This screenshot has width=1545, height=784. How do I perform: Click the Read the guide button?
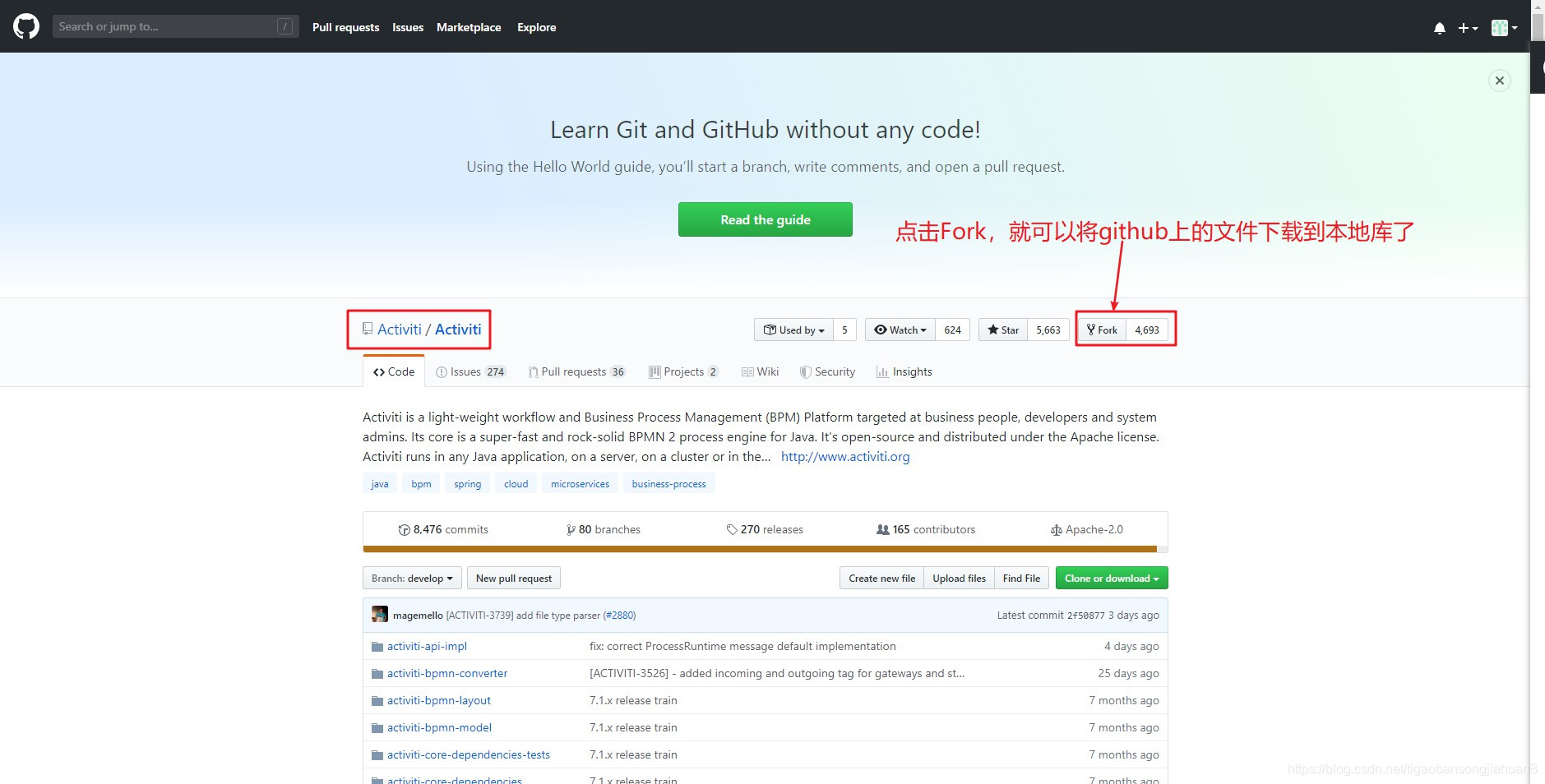point(766,219)
